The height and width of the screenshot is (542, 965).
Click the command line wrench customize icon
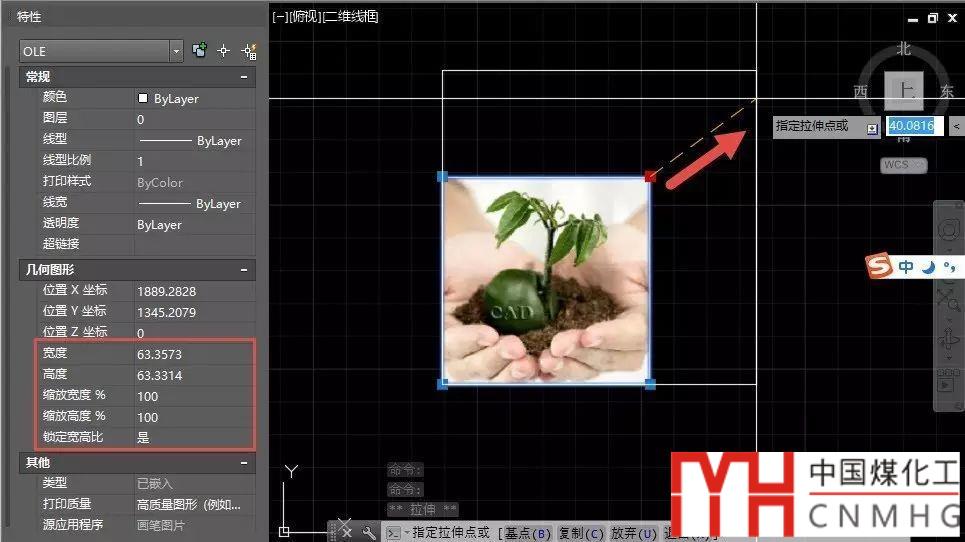[x=369, y=533]
